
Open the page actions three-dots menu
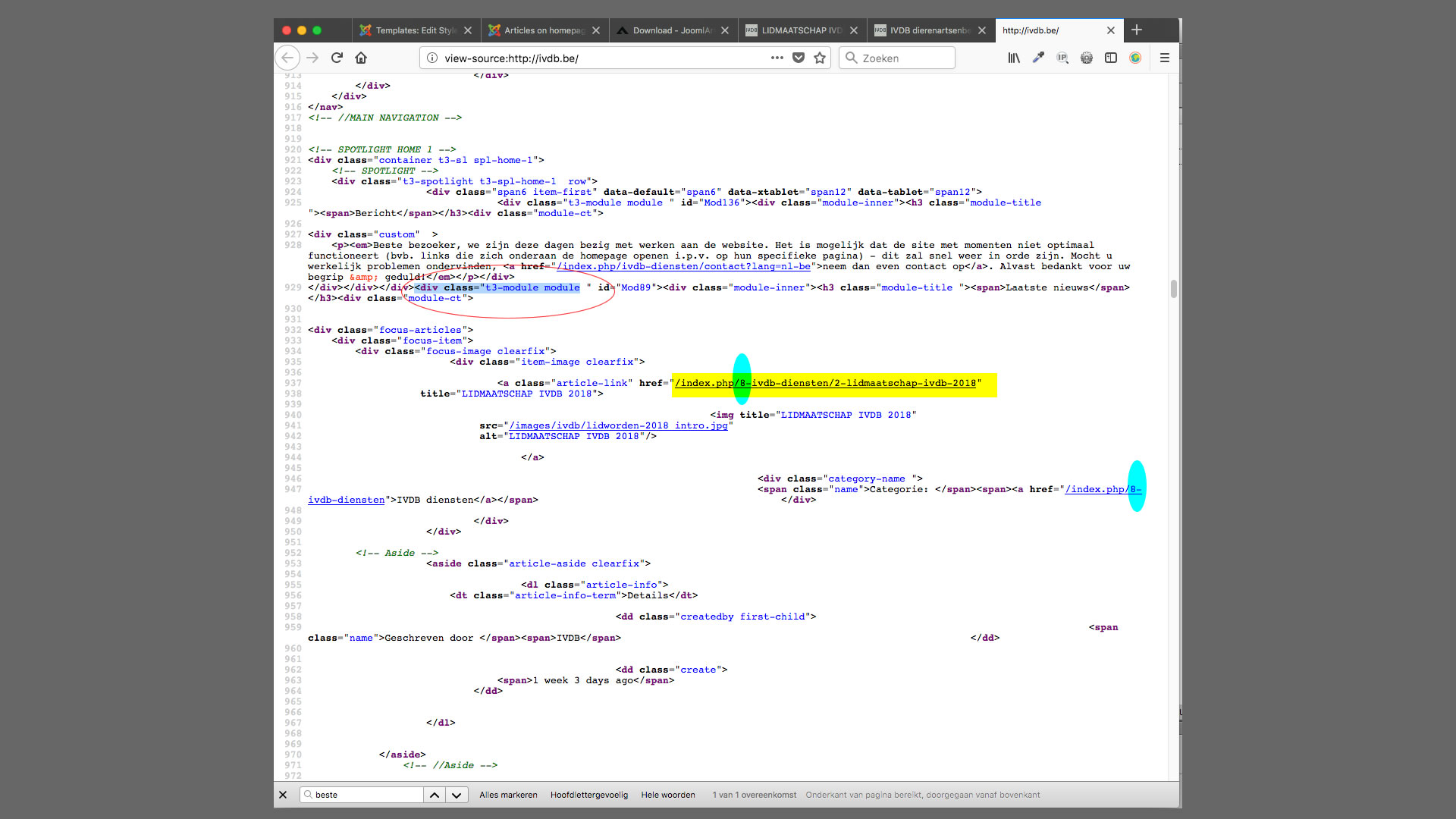coord(777,58)
